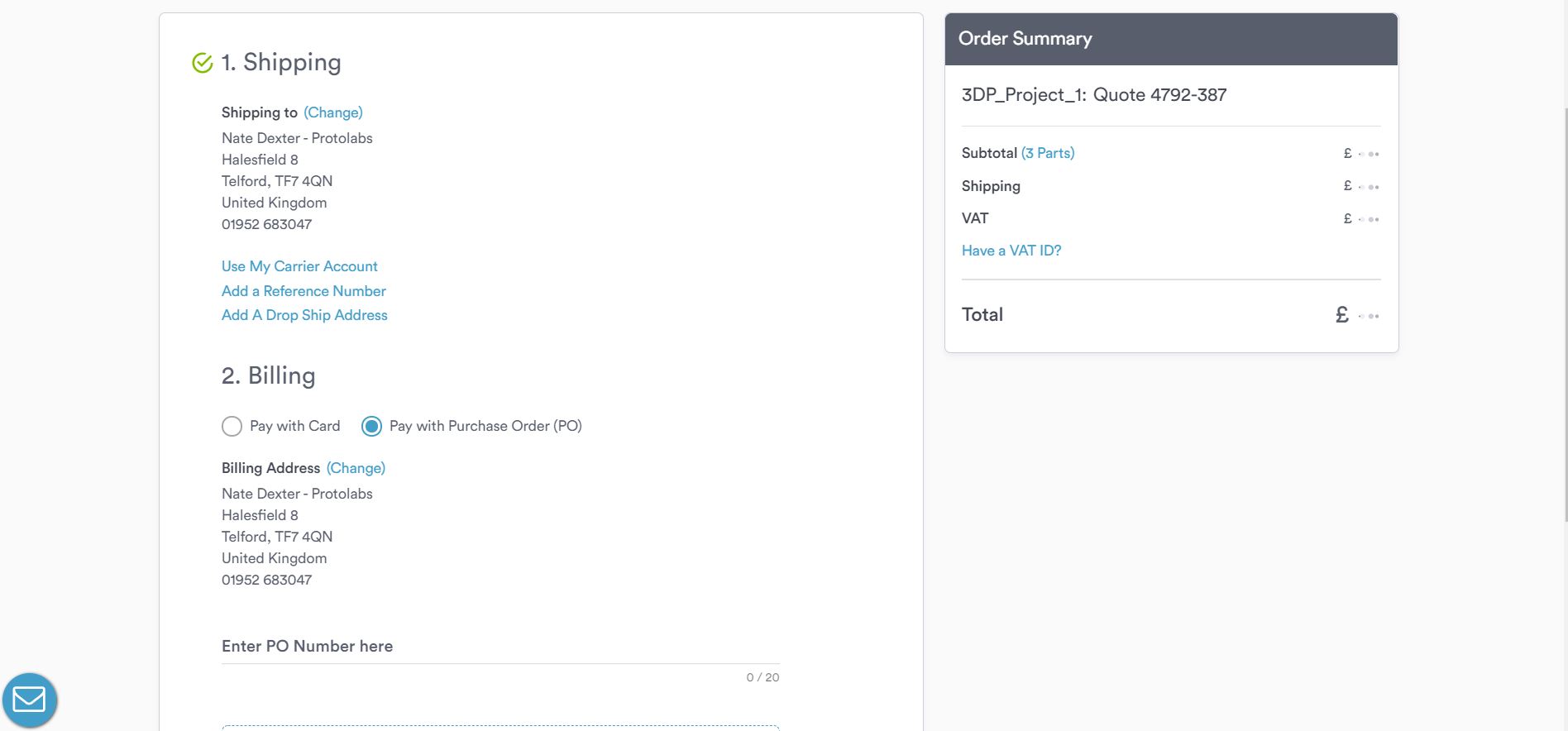The width and height of the screenshot is (1568, 731).
Task: Select Pay with Card radio button
Action: (x=232, y=426)
